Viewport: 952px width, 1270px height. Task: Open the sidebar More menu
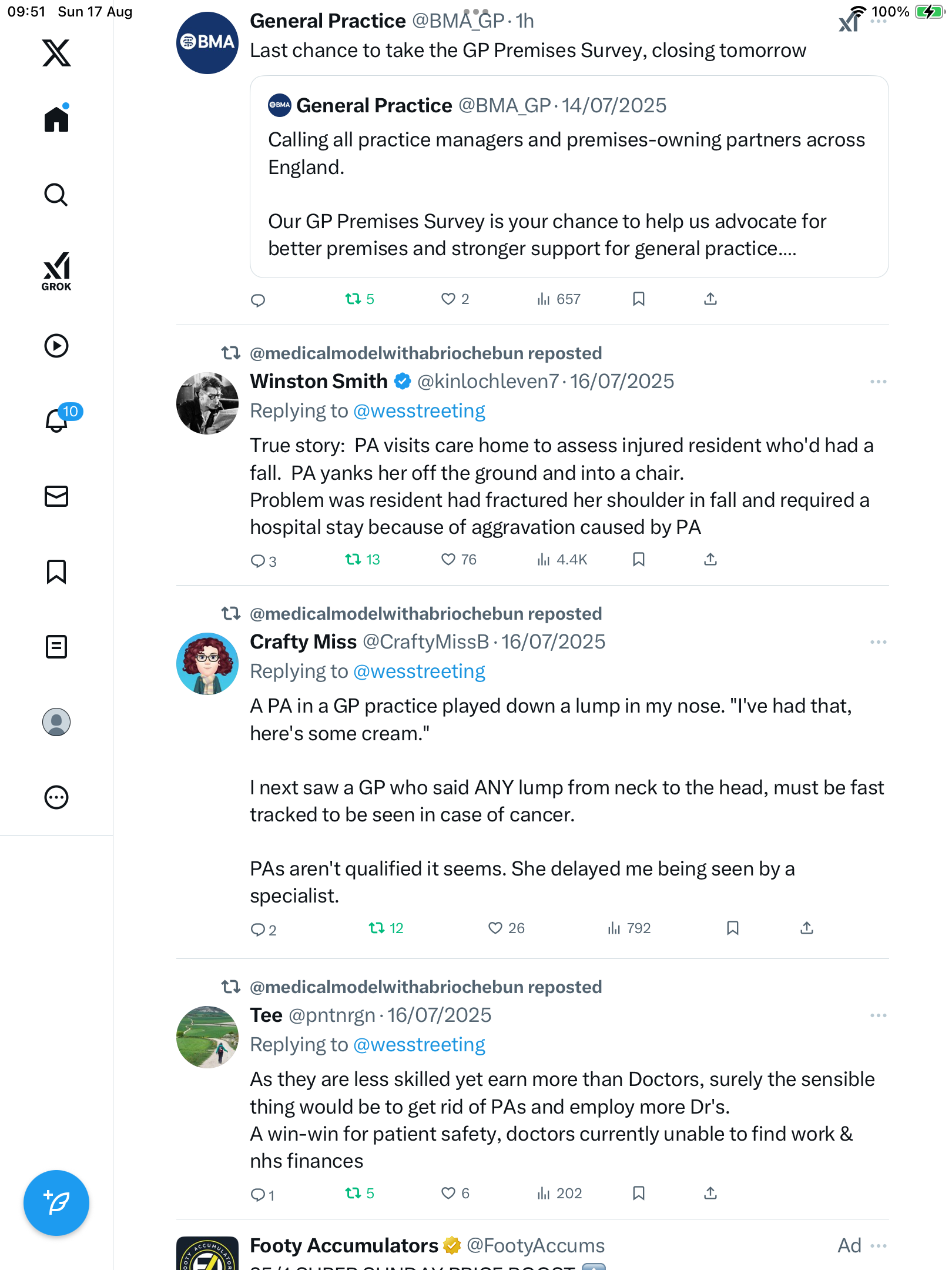pos(56,797)
